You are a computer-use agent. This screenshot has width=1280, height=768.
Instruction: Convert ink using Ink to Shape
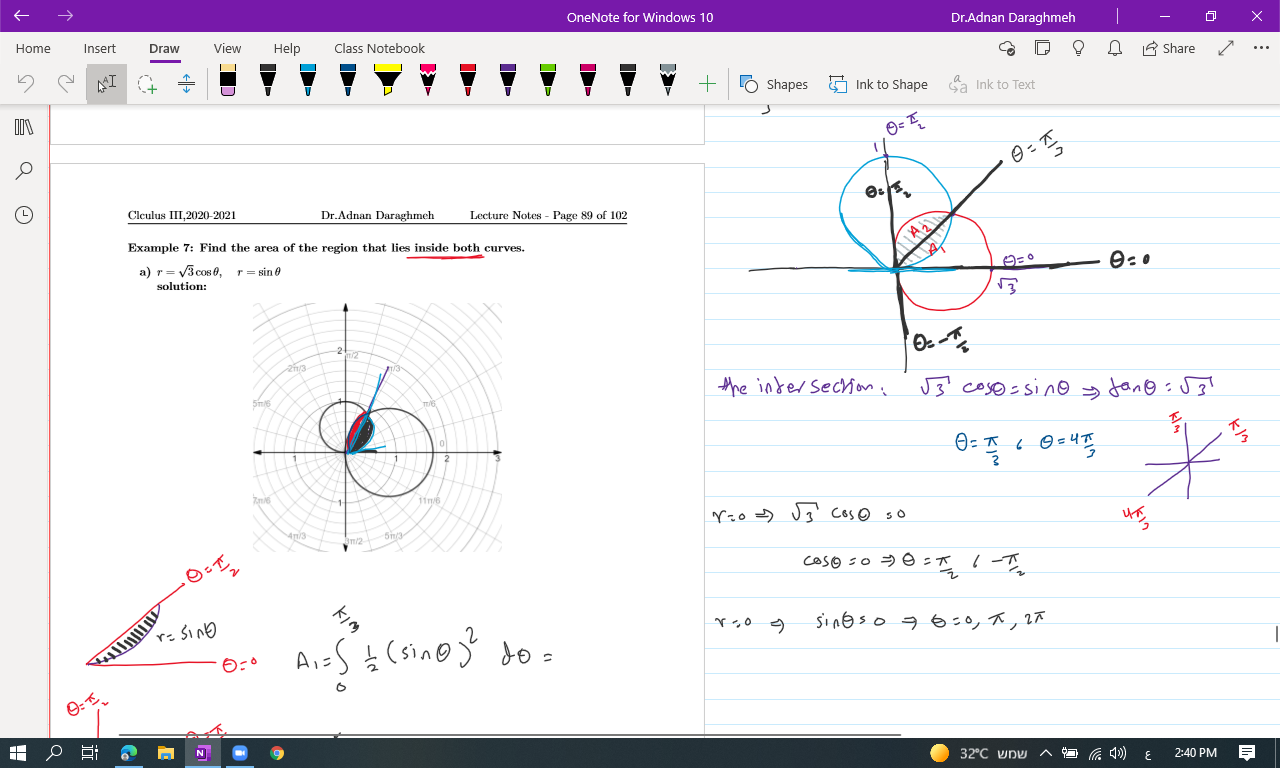[x=878, y=84]
